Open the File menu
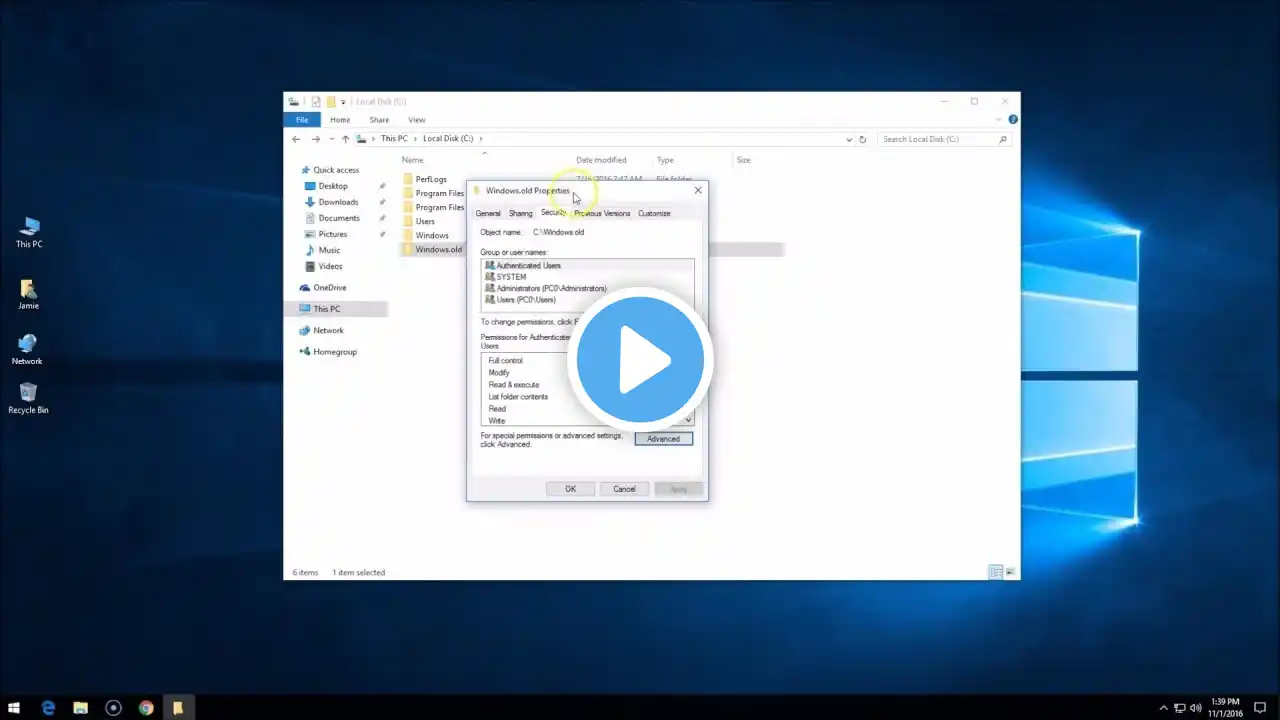Screen dimensions: 1280x720 coord(302,120)
